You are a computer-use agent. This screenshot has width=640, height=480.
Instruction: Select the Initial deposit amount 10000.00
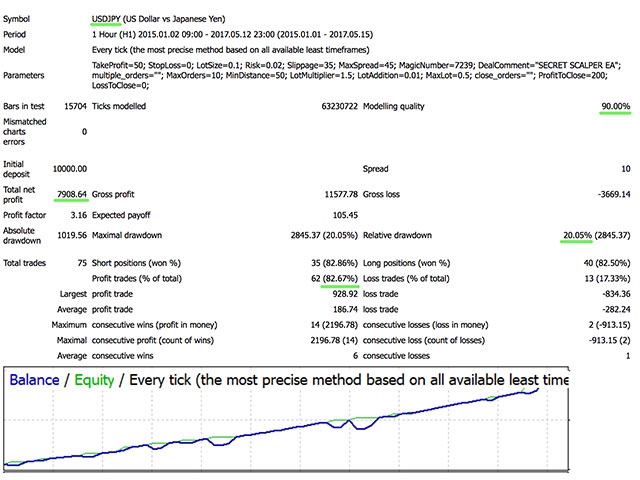coord(70,169)
